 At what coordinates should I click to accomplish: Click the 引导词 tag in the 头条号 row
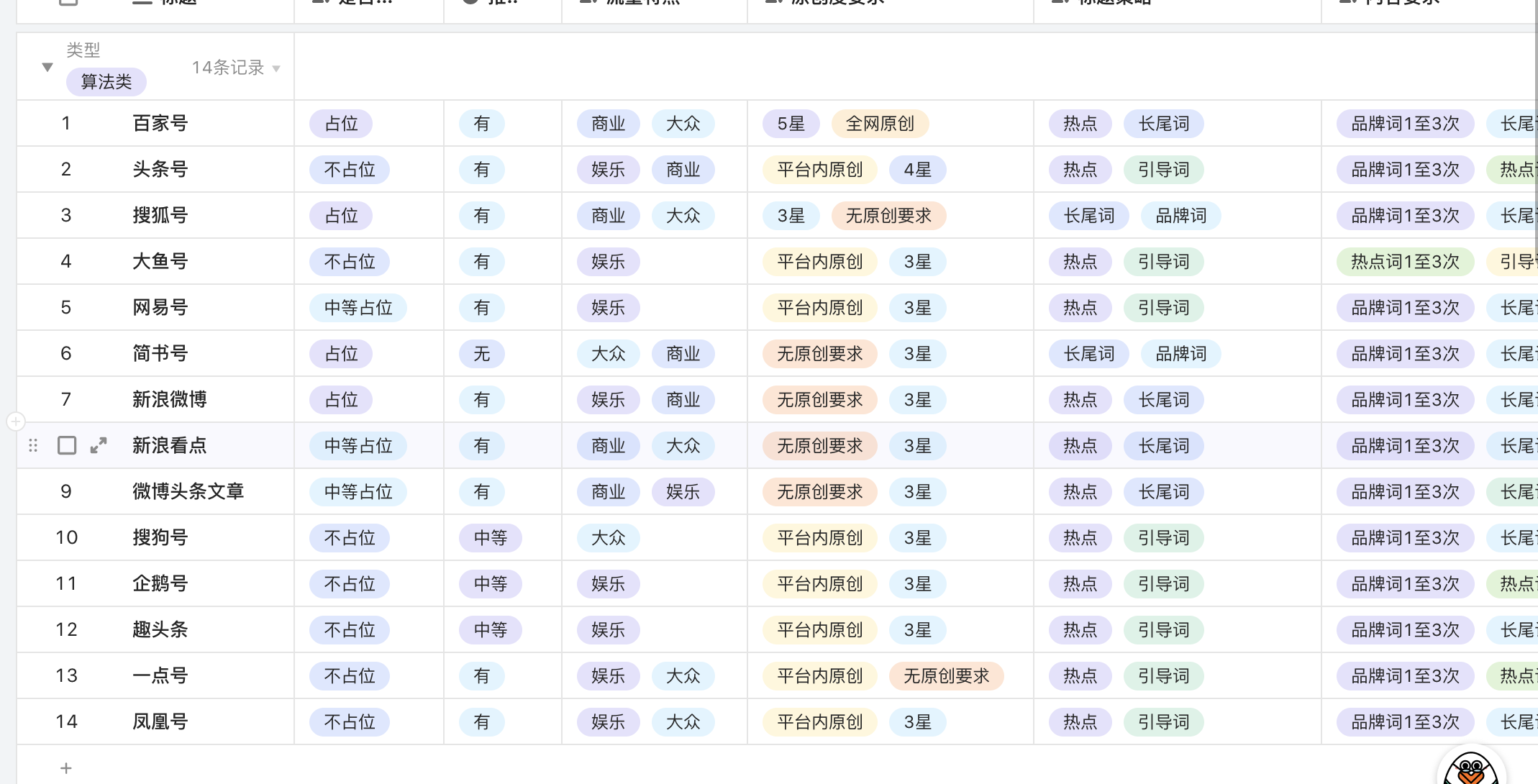click(x=1164, y=170)
